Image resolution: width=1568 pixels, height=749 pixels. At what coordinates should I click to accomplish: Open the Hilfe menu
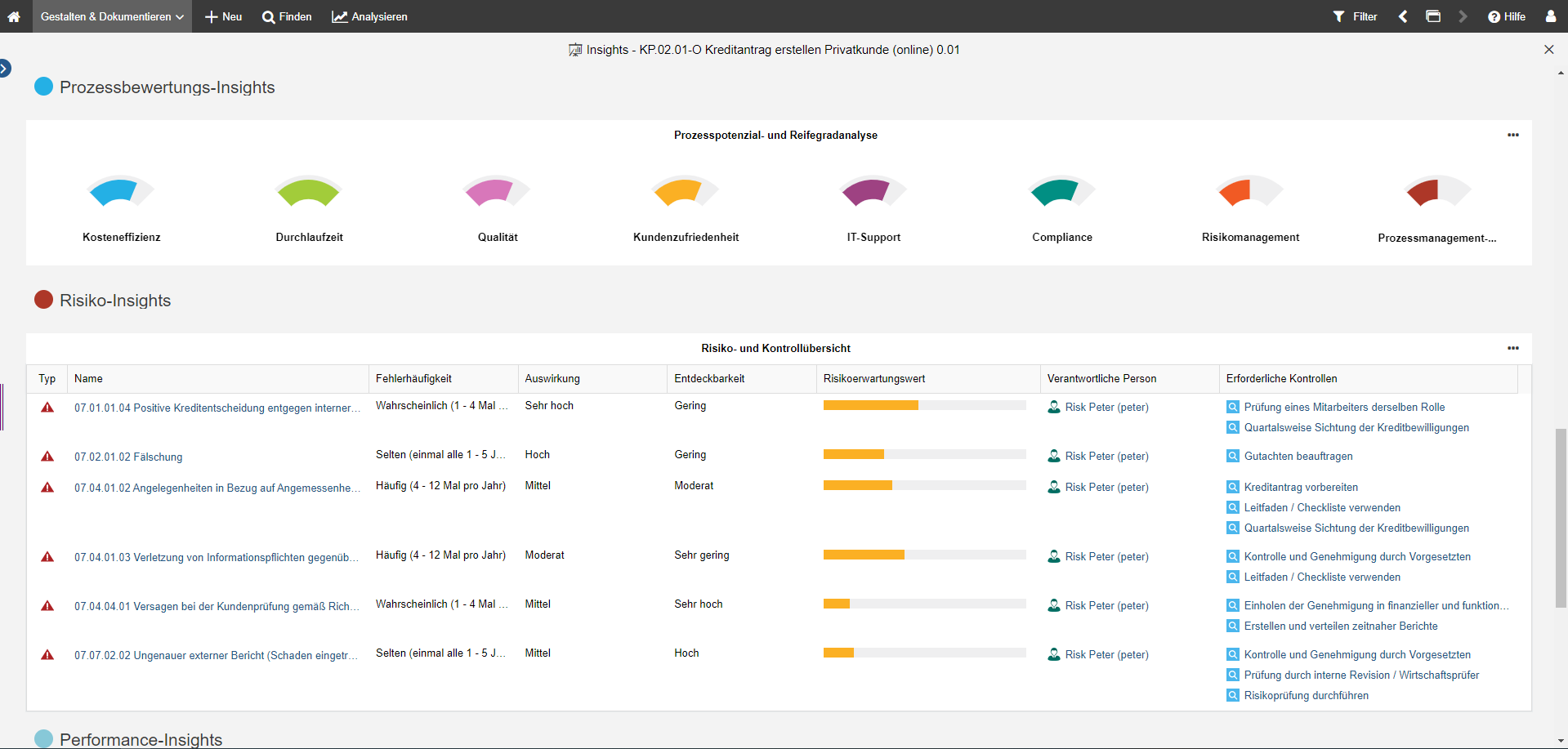(x=1507, y=16)
